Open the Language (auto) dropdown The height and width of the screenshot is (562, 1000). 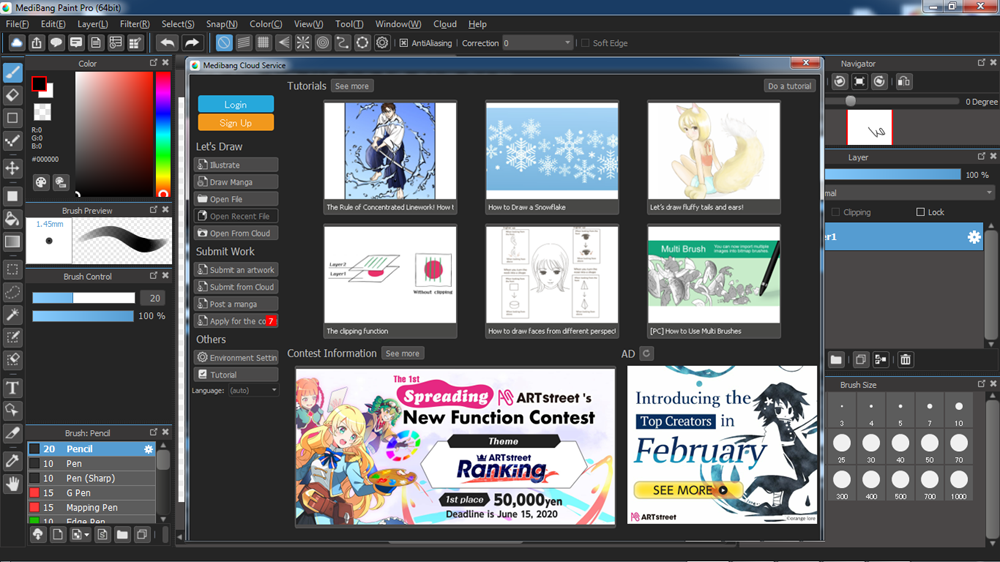253,390
